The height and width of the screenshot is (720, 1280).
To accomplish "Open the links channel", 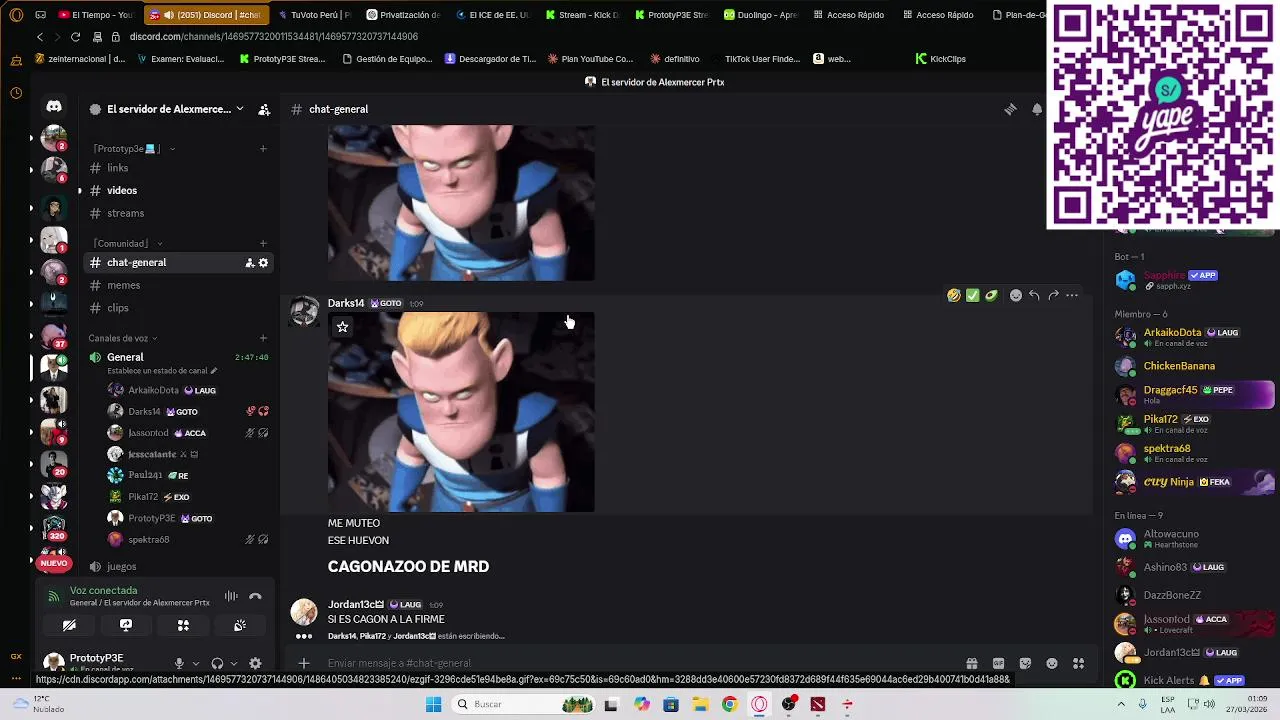I will tap(178, 168).
